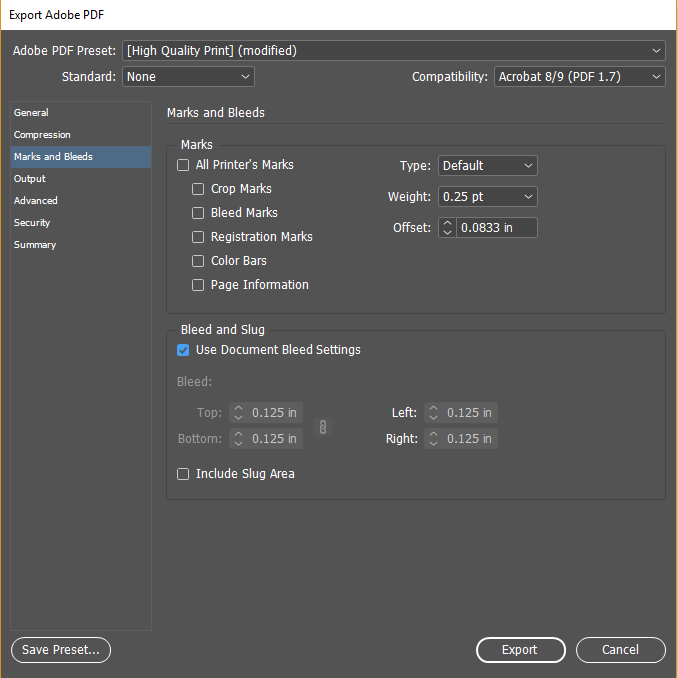Click the Bottom bleed value field
Image resolution: width=678 pixels, height=678 pixels.
click(275, 438)
